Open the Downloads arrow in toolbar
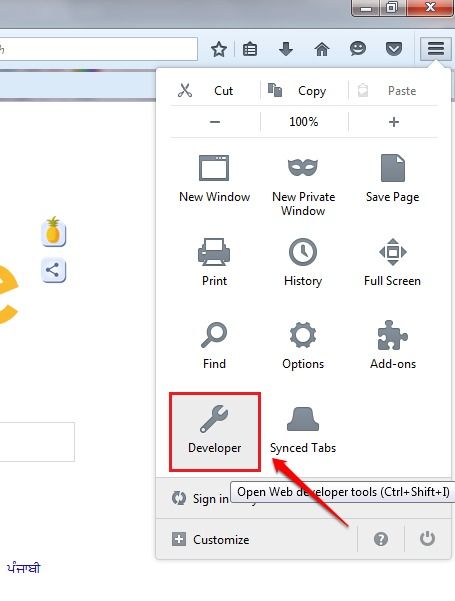This screenshot has height=601, width=455. (x=286, y=49)
